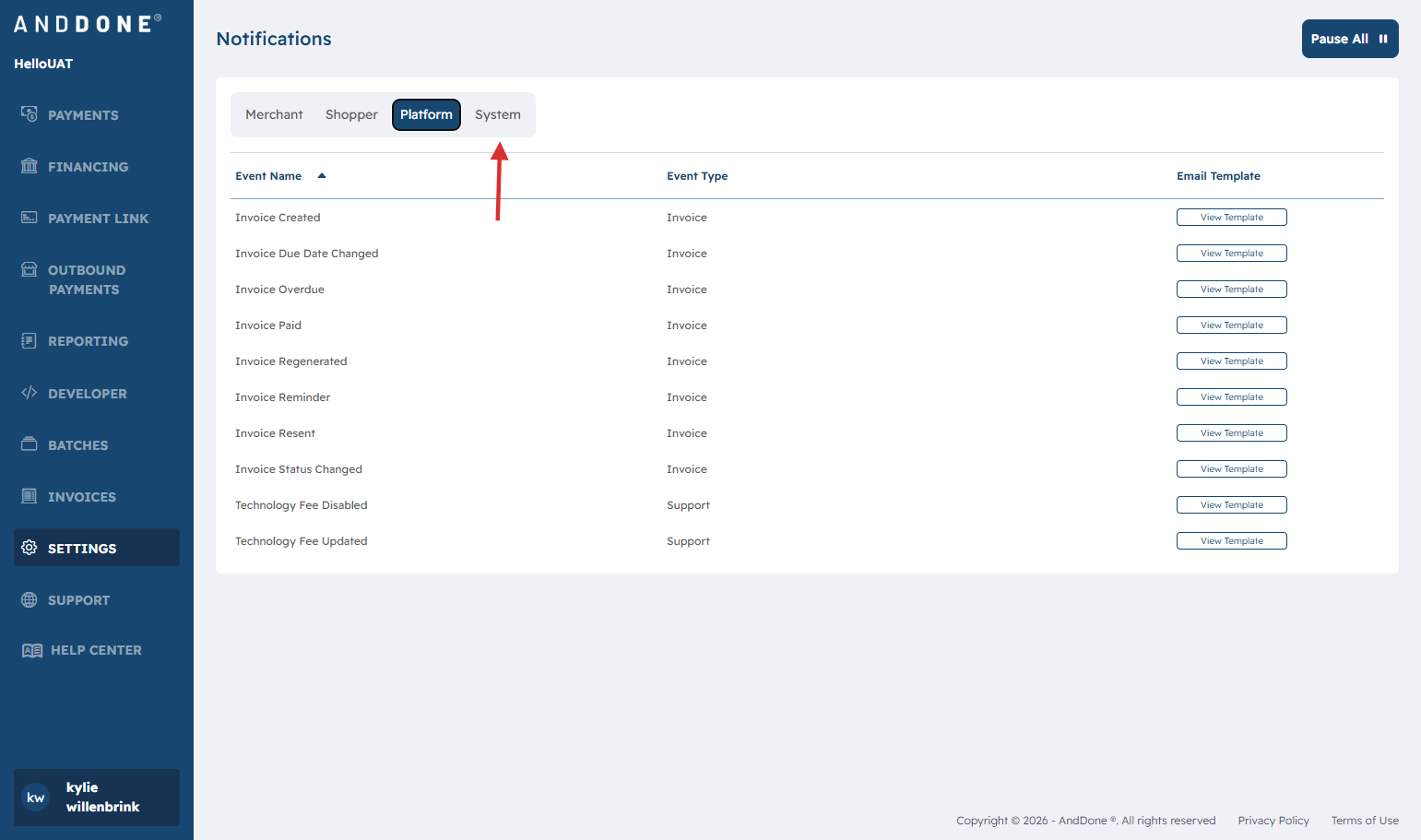View template for Invoice Status Changed
The image size is (1421, 840).
tap(1232, 469)
